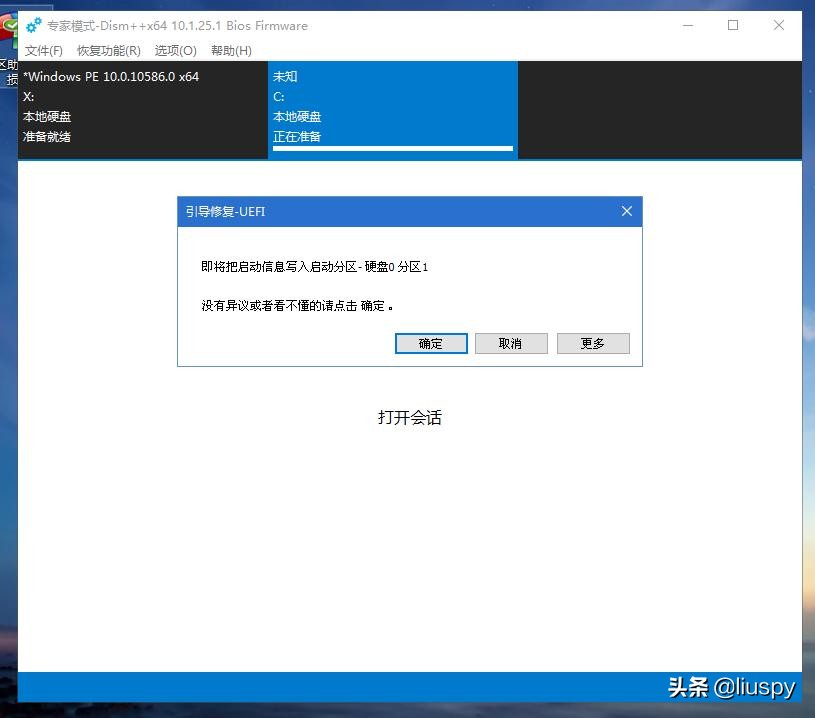Maximize the Dism++ window
815x718 pixels.
point(733,25)
